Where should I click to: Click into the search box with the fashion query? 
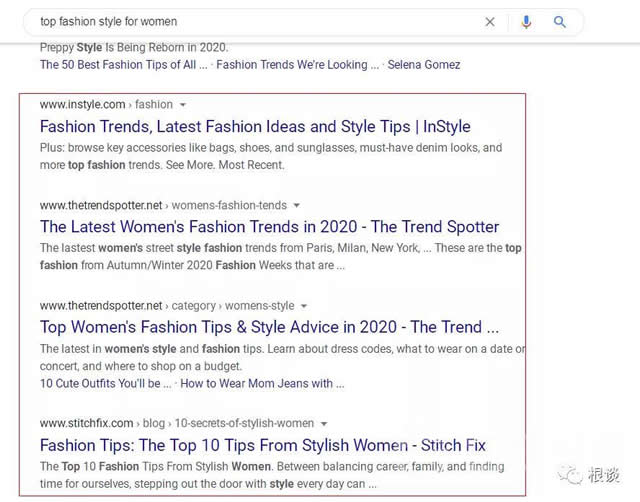tap(250, 21)
